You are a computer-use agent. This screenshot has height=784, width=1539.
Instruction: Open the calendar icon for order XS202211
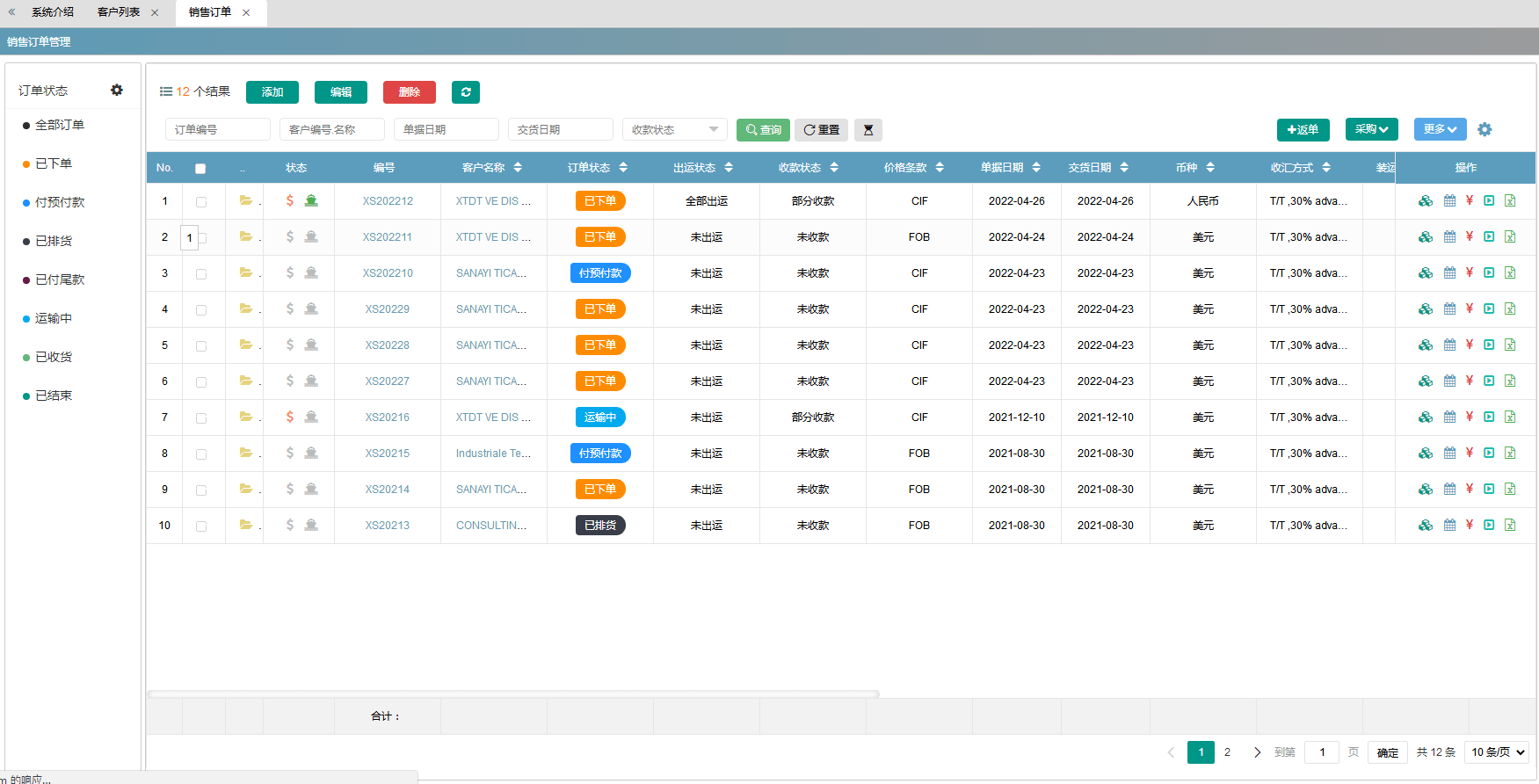click(x=1449, y=237)
